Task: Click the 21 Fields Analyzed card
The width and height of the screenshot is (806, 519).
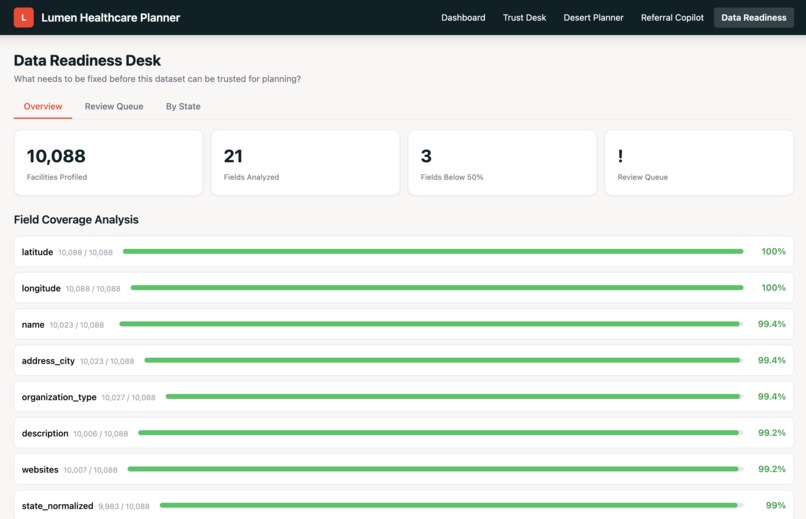Action: (x=305, y=162)
